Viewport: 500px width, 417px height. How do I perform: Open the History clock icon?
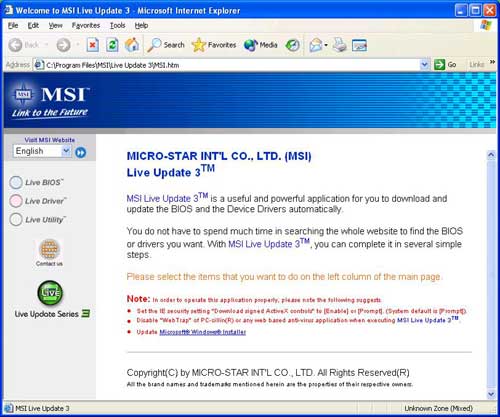(x=293, y=45)
